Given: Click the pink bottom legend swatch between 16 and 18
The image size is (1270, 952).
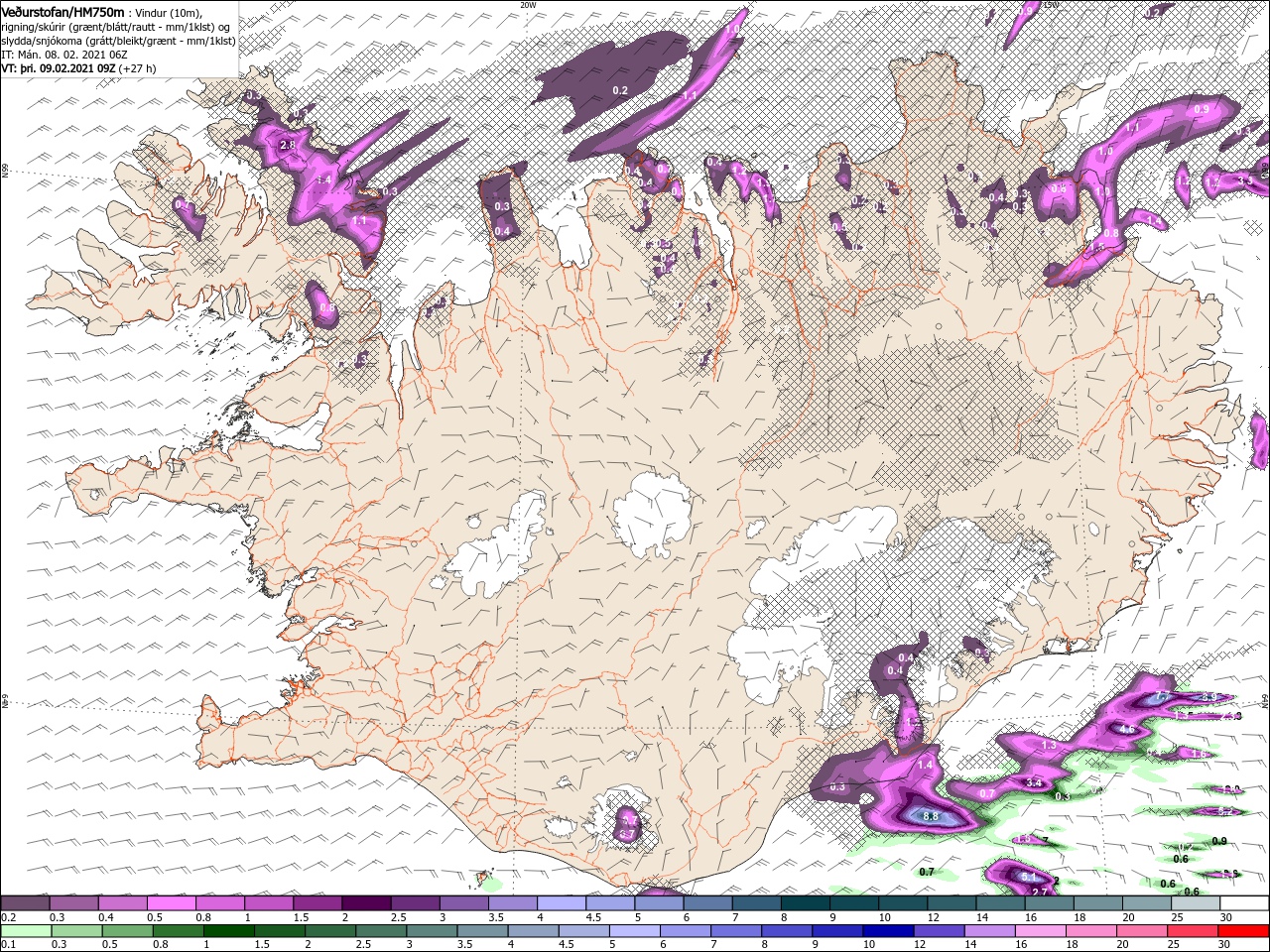Looking at the screenshot, I should coord(1042,931).
